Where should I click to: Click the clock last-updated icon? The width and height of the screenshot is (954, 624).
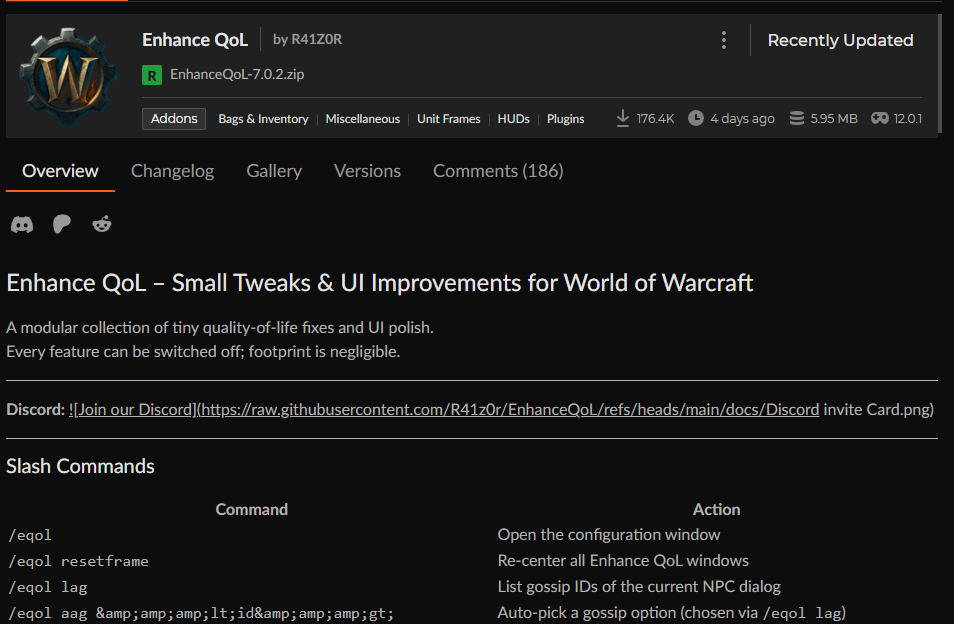tap(695, 118)
